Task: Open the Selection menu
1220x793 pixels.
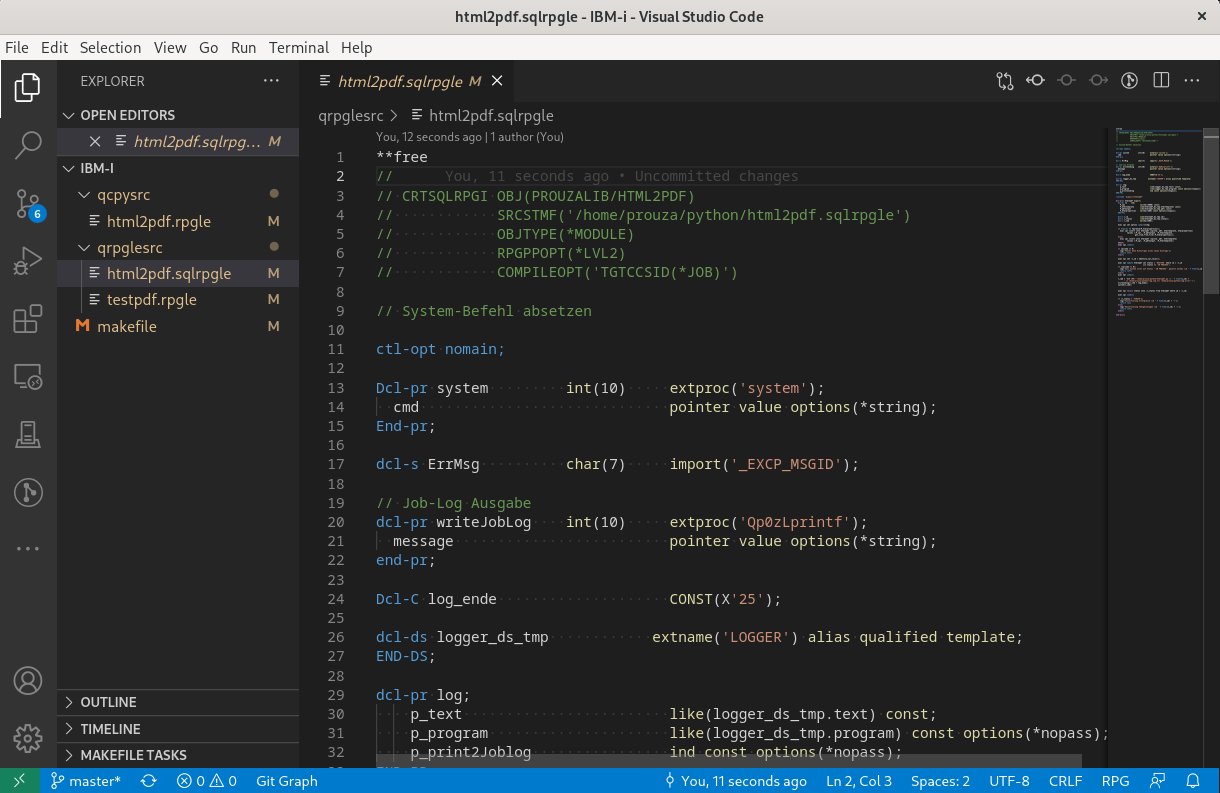Action: [110, 47]
